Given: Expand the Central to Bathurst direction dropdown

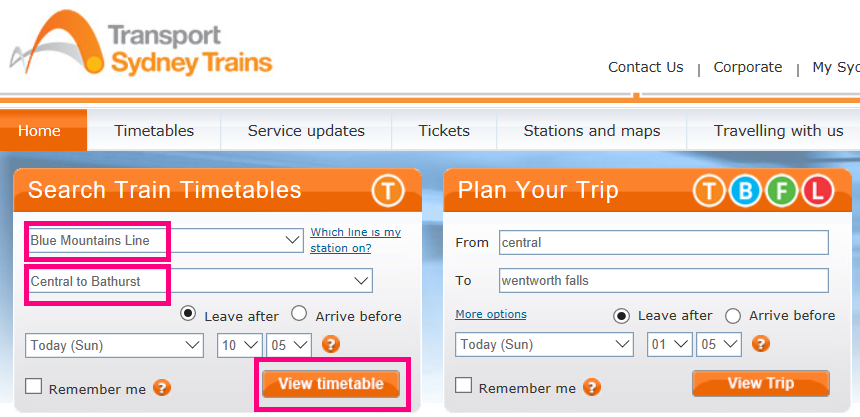Looking at the screenshot, I should click(x=199, y=281).
